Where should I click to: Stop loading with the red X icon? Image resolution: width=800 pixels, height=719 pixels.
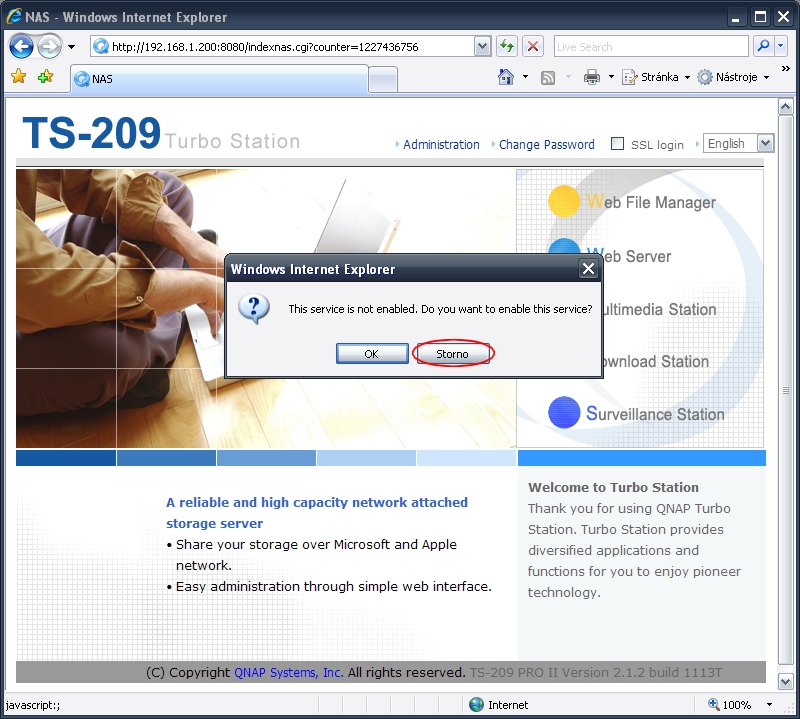533,47
